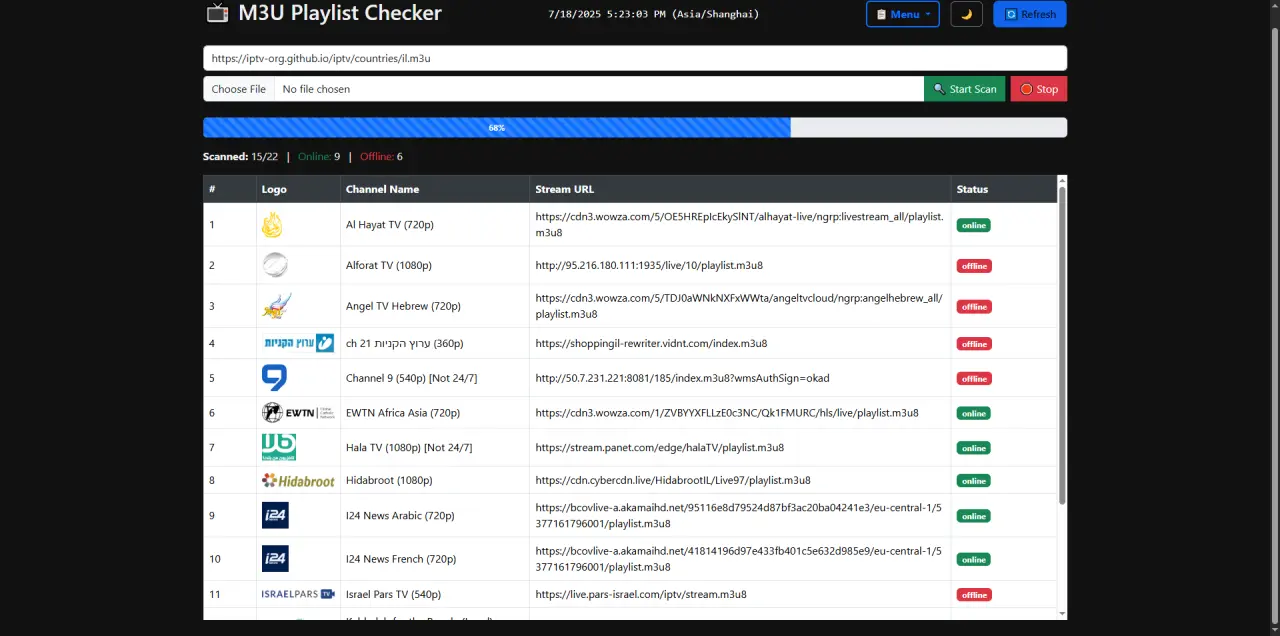The image size is (1280, 636).
Task: Click the offline badge for Channel 9
Action: pyautogui.click(x=974, y=378)
